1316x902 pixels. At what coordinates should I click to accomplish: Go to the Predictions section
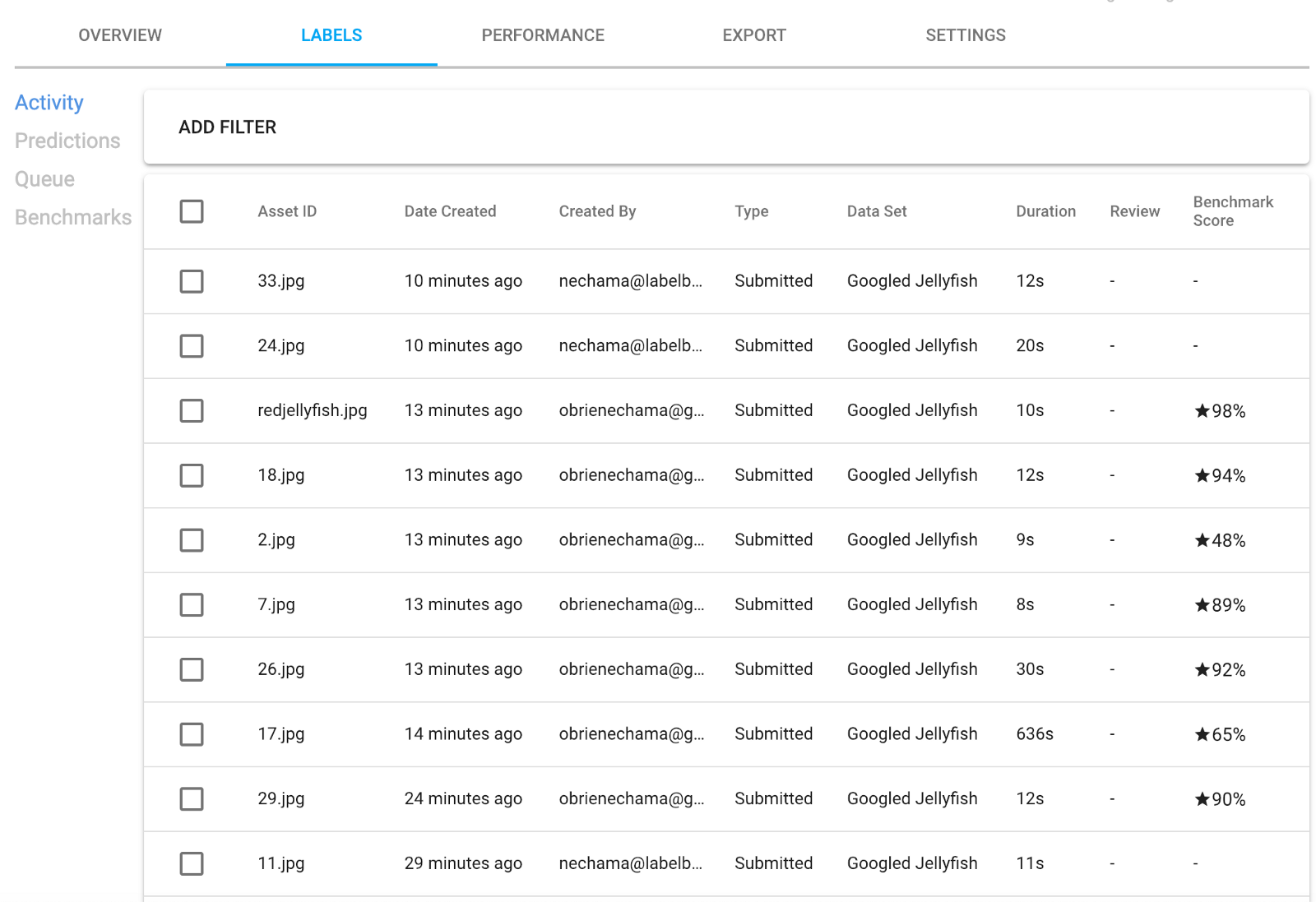pos(67,141)
